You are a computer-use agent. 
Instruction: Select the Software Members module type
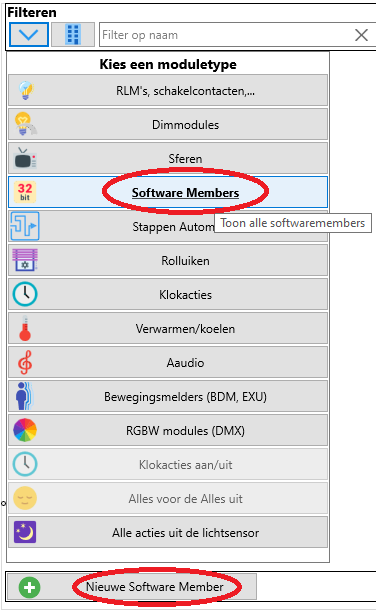[168, 192]
